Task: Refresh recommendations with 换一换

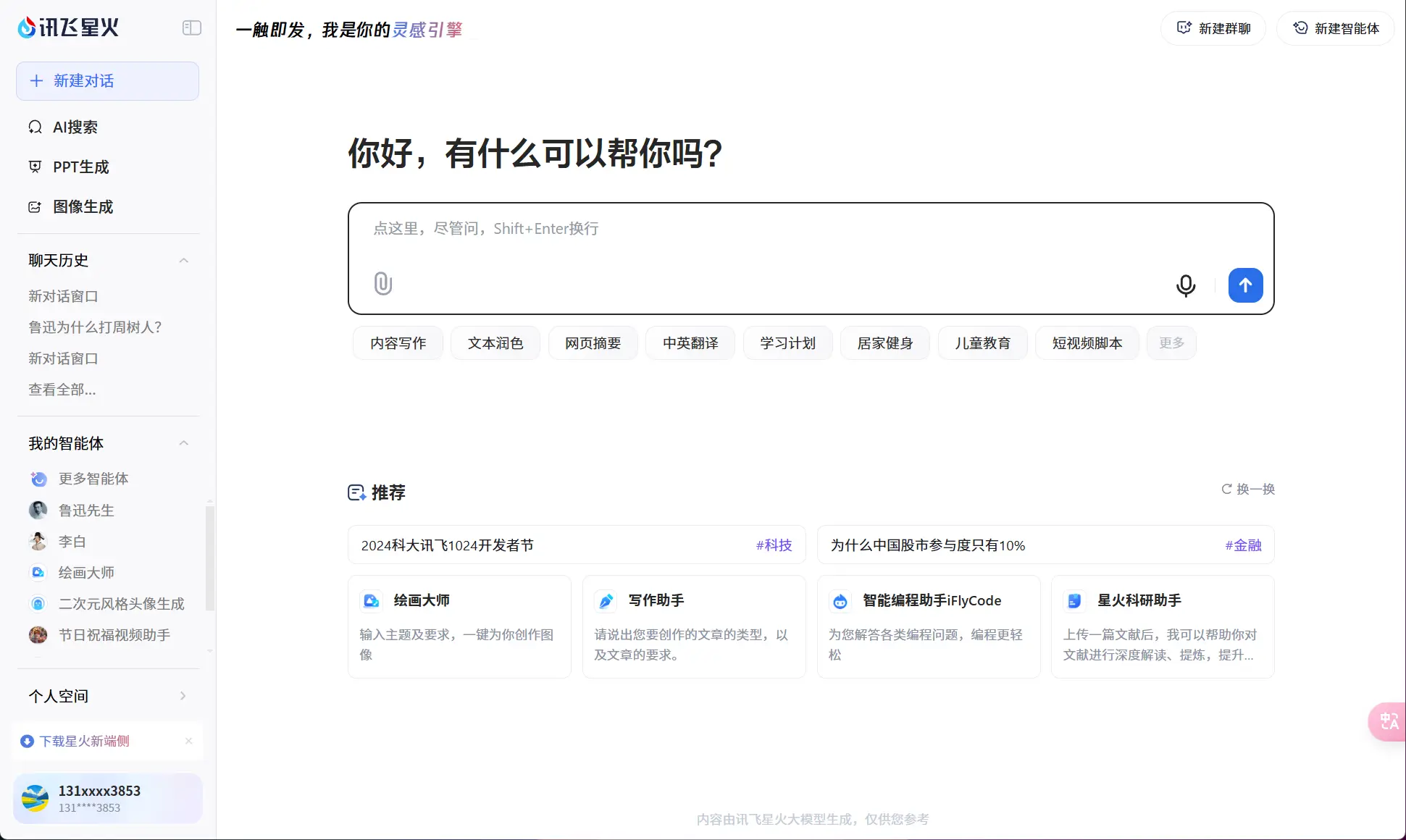Action: [1248, 490]
